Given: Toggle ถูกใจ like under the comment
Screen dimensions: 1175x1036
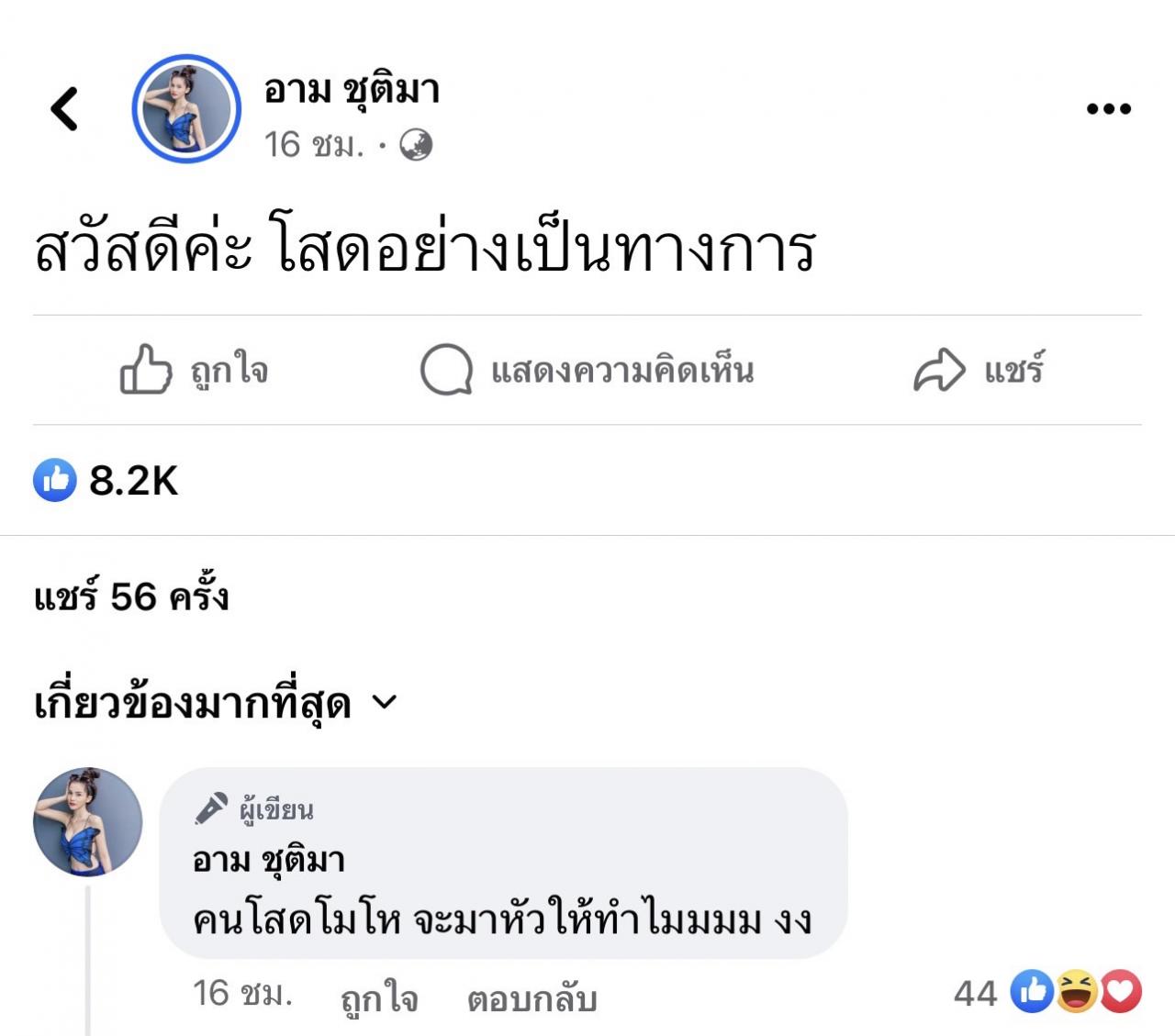Looking at the screenshot, I should pos(378,997).
